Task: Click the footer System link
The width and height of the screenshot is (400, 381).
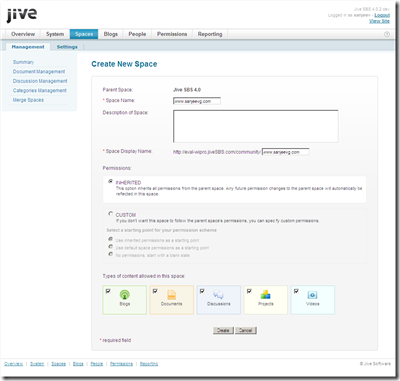Action: [x=37, y=364]
